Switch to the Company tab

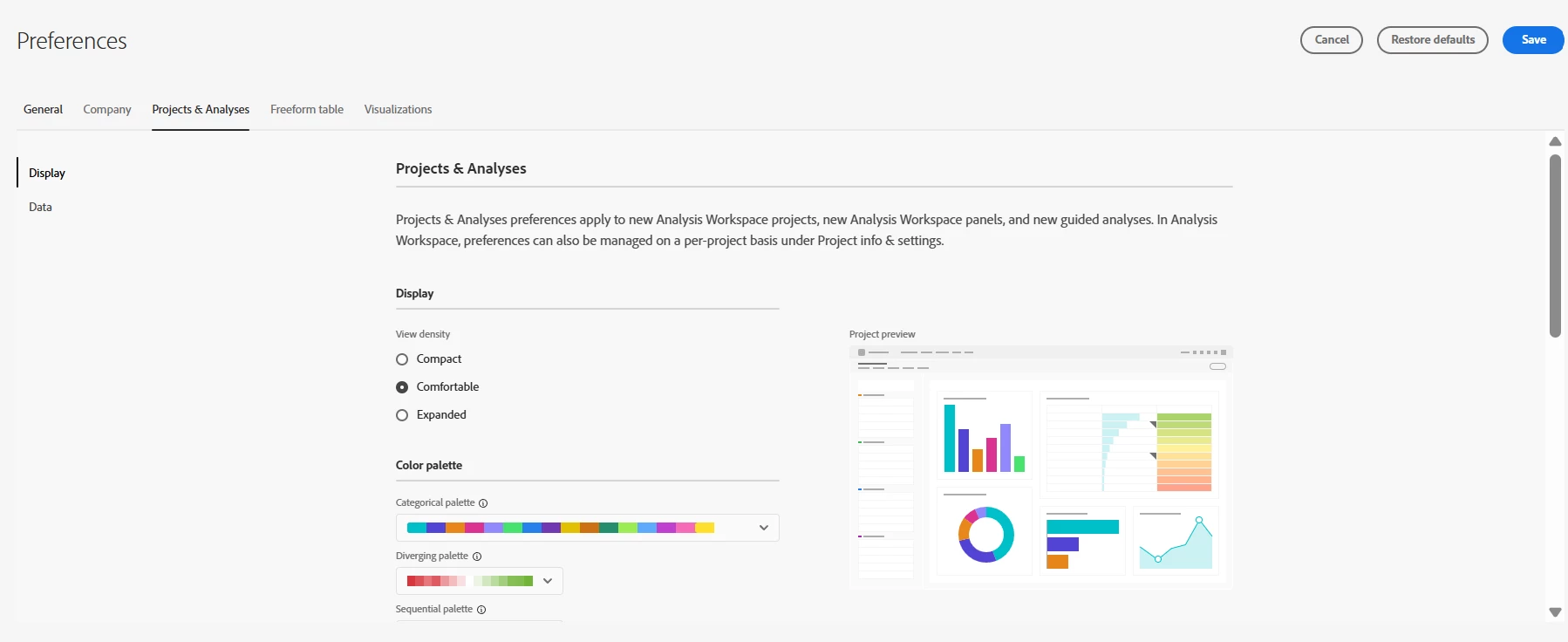point(107,109)
